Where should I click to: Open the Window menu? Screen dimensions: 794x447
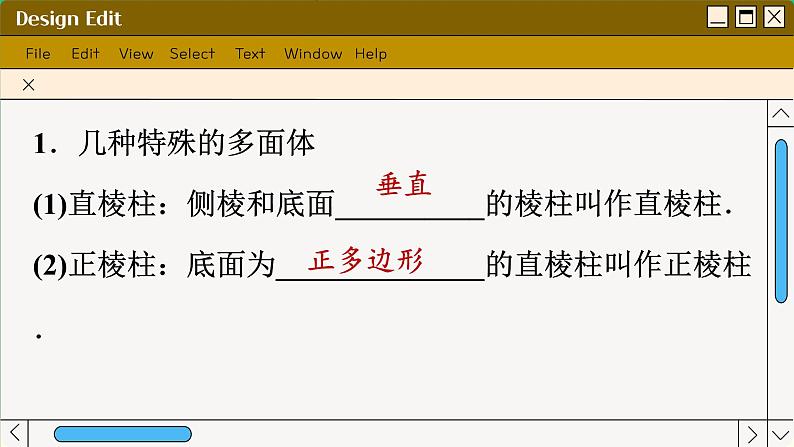click(313, 54)
